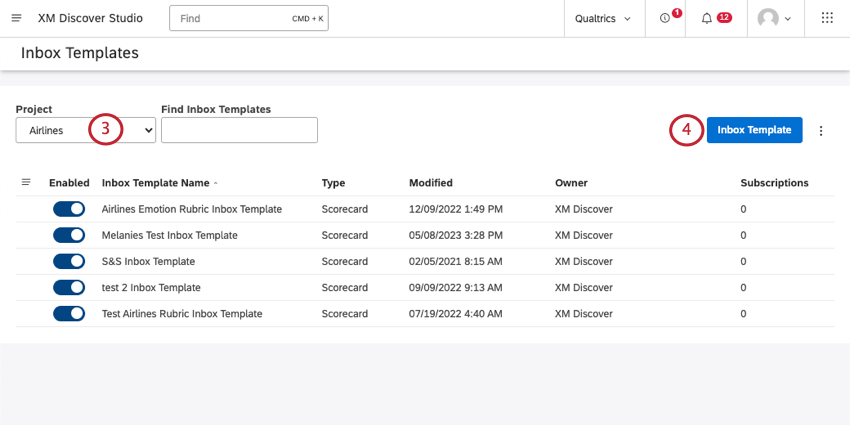
Task: Click the blue Inbox Template button
Action: tap(755, 130)
